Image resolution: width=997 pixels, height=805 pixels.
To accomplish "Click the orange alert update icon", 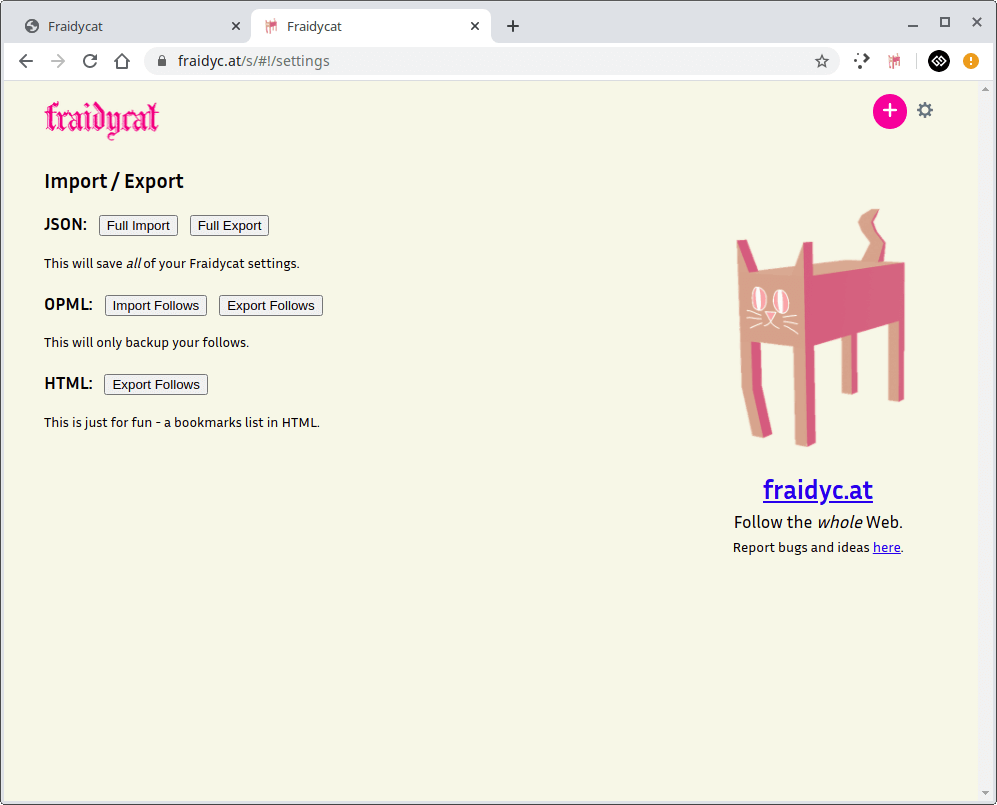I will pyautogui.click(x=970, y=61).
